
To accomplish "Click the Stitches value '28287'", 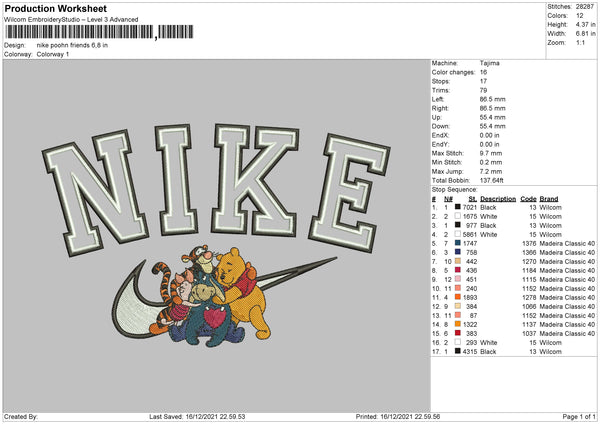I will [585, 7].
